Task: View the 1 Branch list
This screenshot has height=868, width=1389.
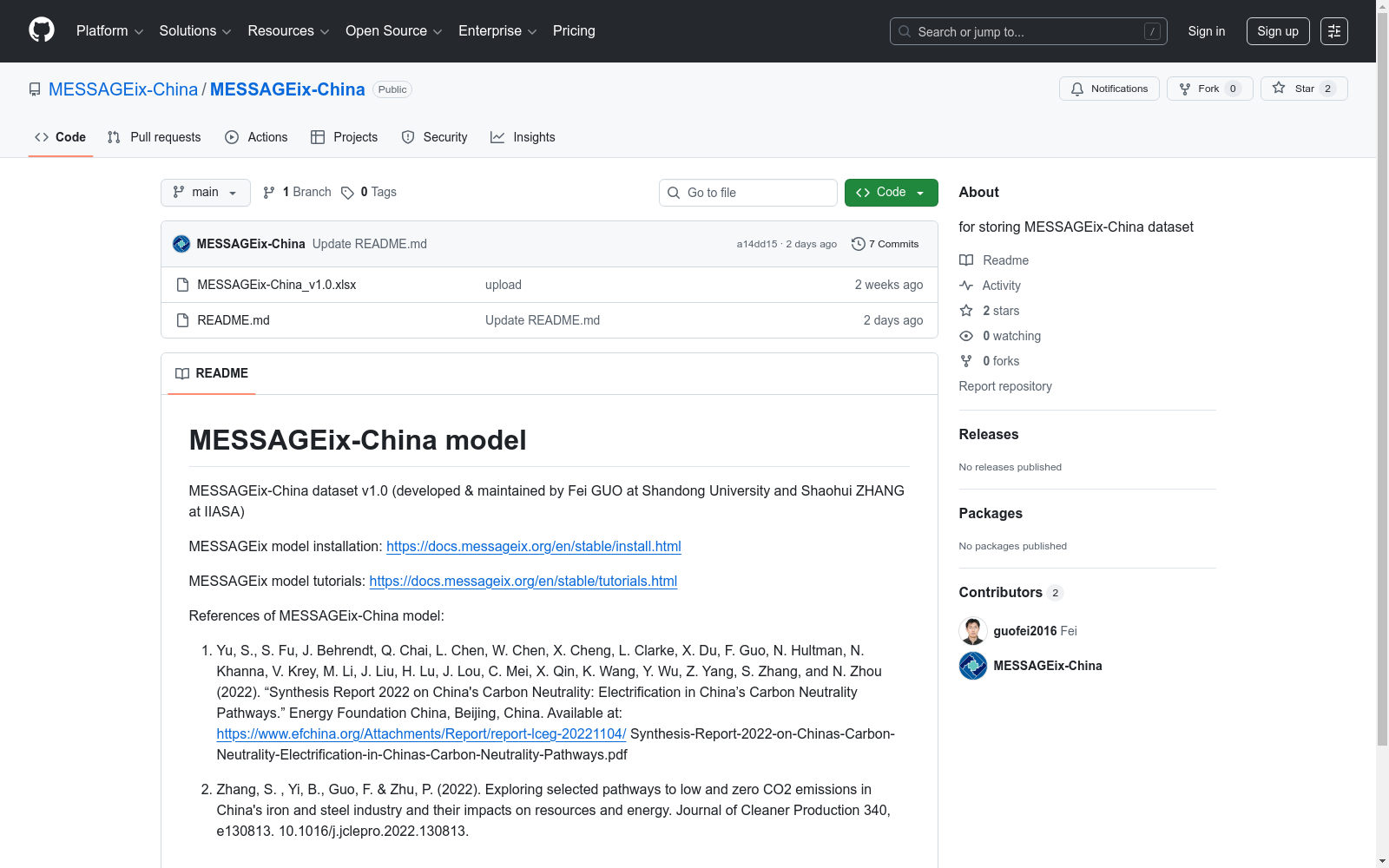Action: (x=297, y=192)
